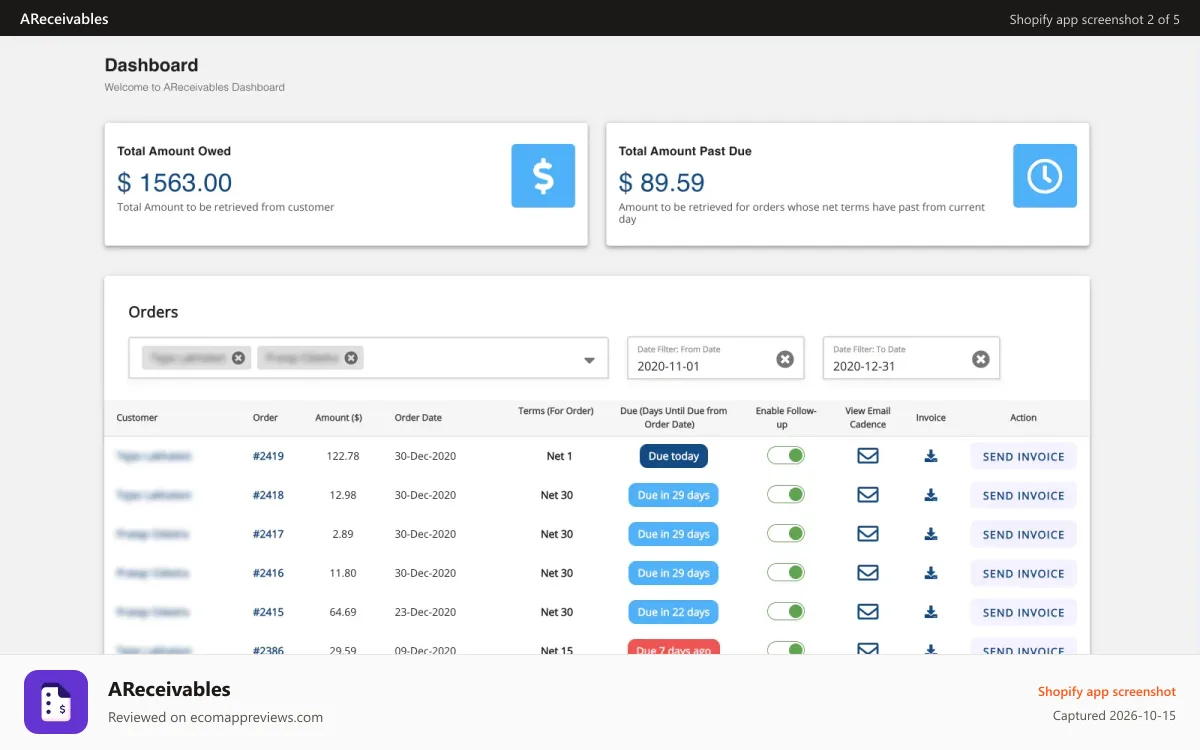Click the Shopify app screenshot link

point(1107,691)
